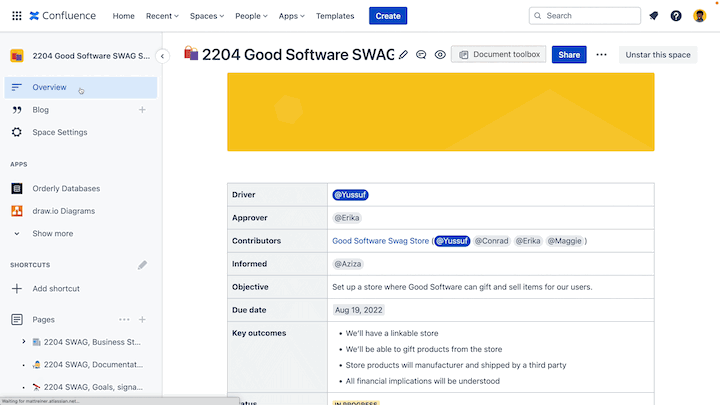The width and height of the screenshot is (720, 405).
Task: Create a page with Pages plus icon
Action: tap(142, 320)
